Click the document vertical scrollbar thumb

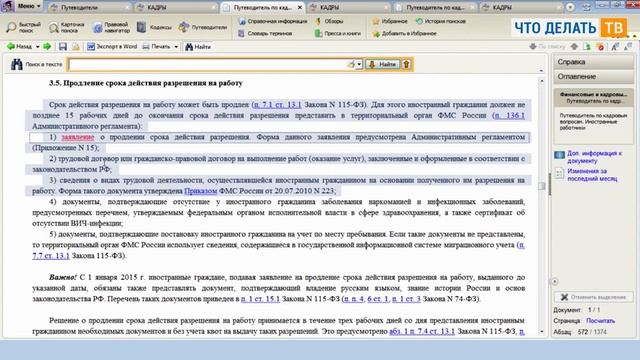542,186
